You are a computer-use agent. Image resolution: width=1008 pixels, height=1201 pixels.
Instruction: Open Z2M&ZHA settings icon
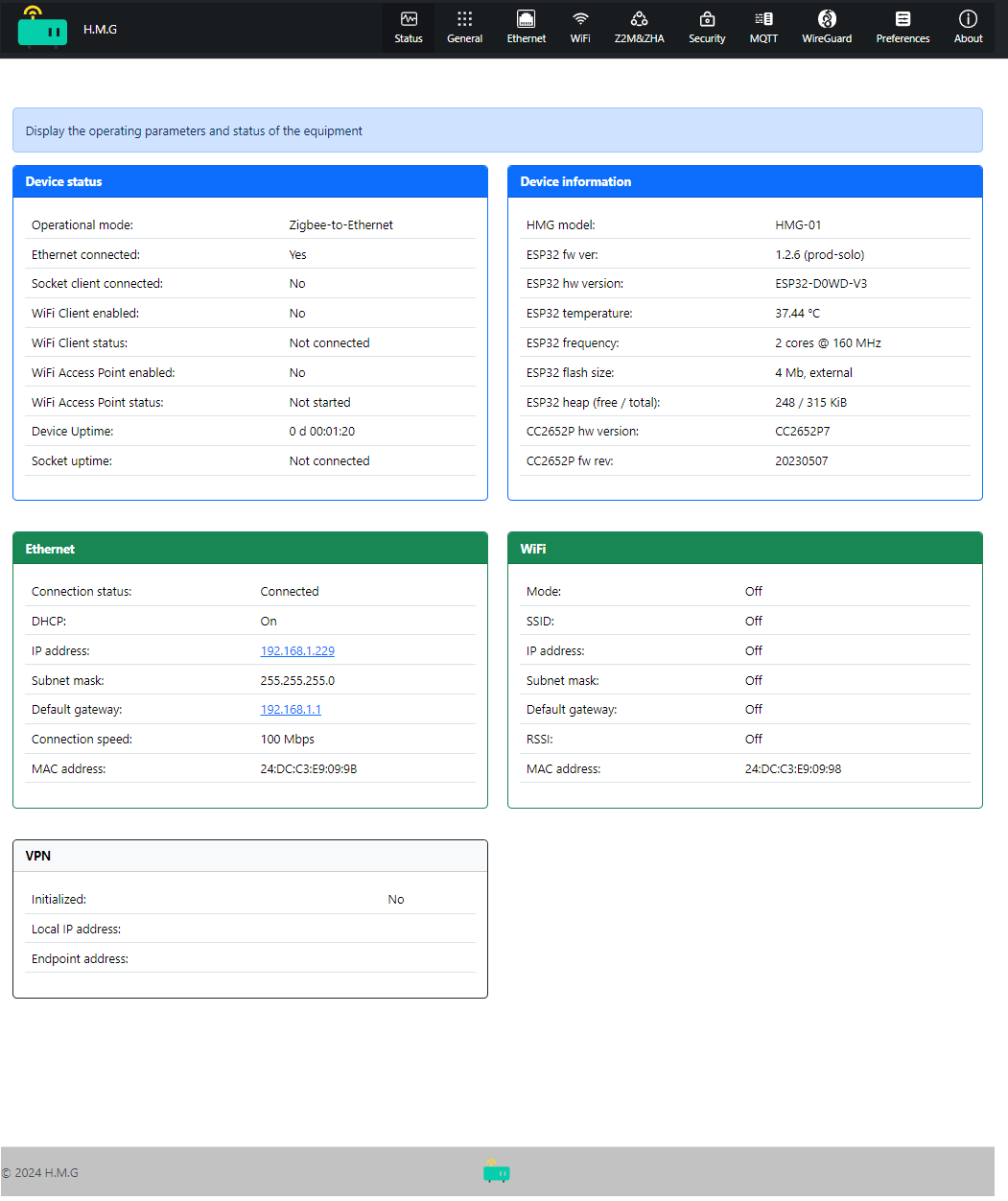click(x=639, y=19)
